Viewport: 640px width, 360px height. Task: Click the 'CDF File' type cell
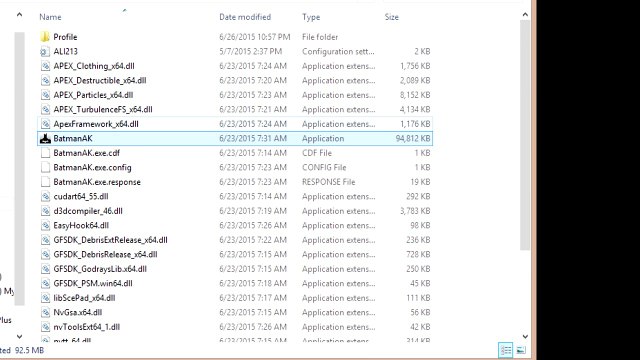tap(317, 153)
